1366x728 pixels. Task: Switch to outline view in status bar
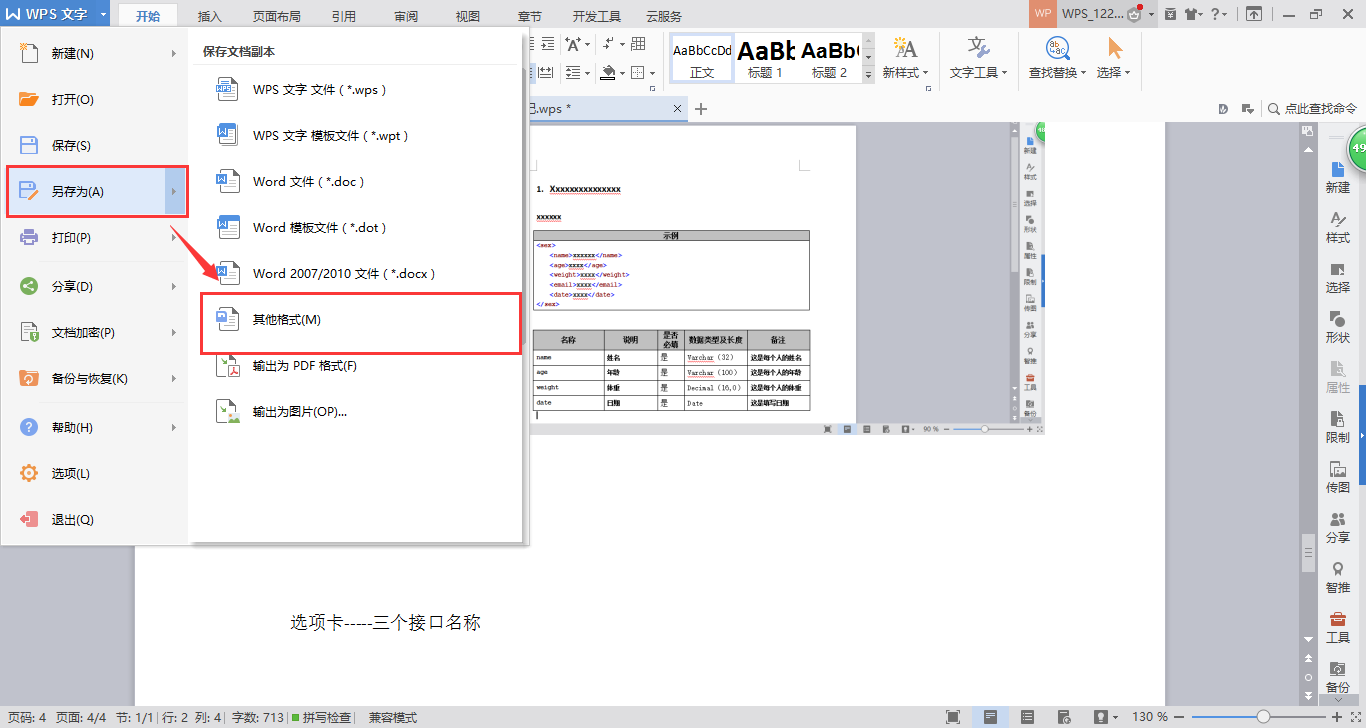(x=1027, y=717)
